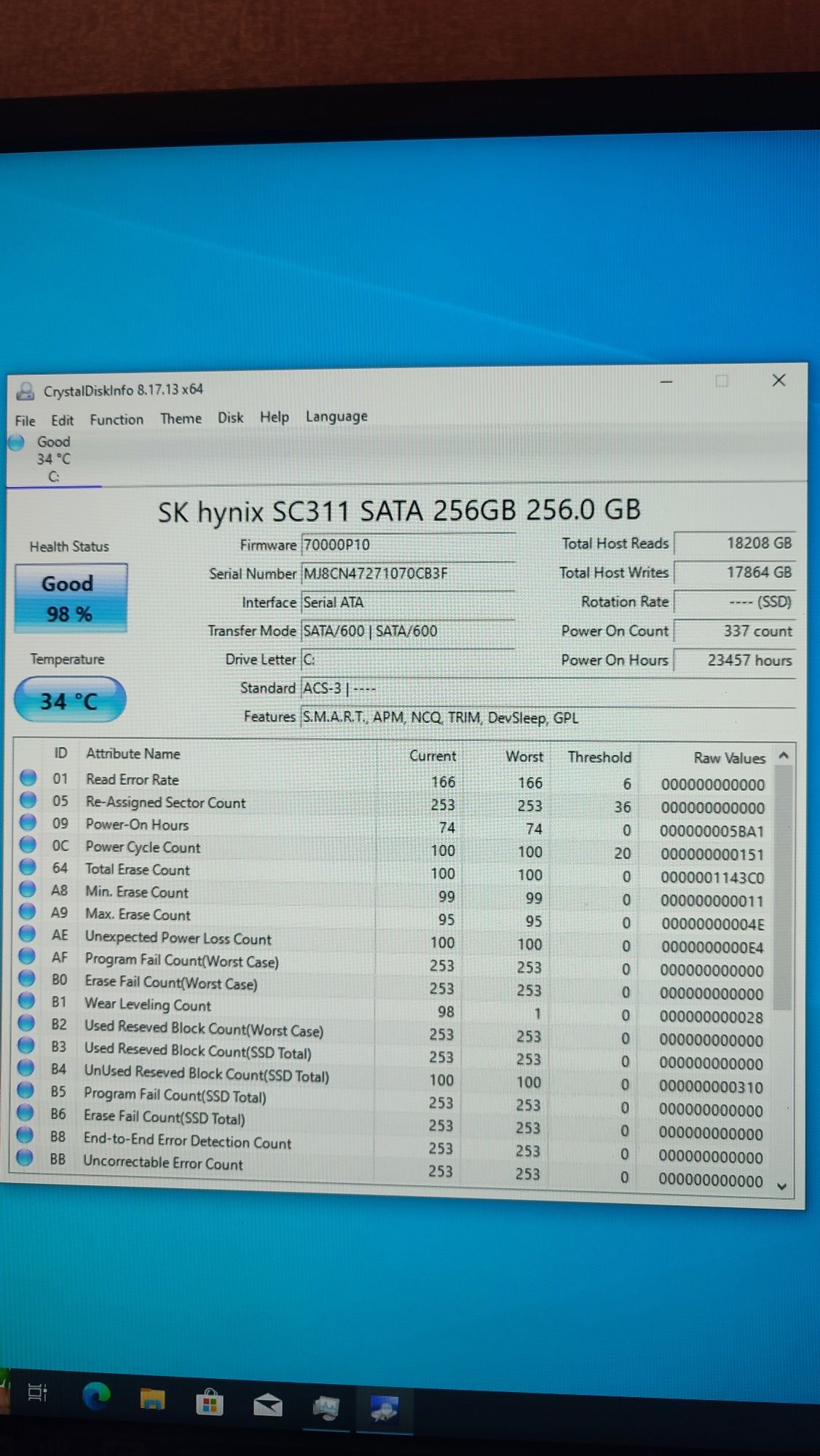The image size is (820, 1456).
Task: Click the SK hynix SC311 model title
Action: click(x=399, y=510)
